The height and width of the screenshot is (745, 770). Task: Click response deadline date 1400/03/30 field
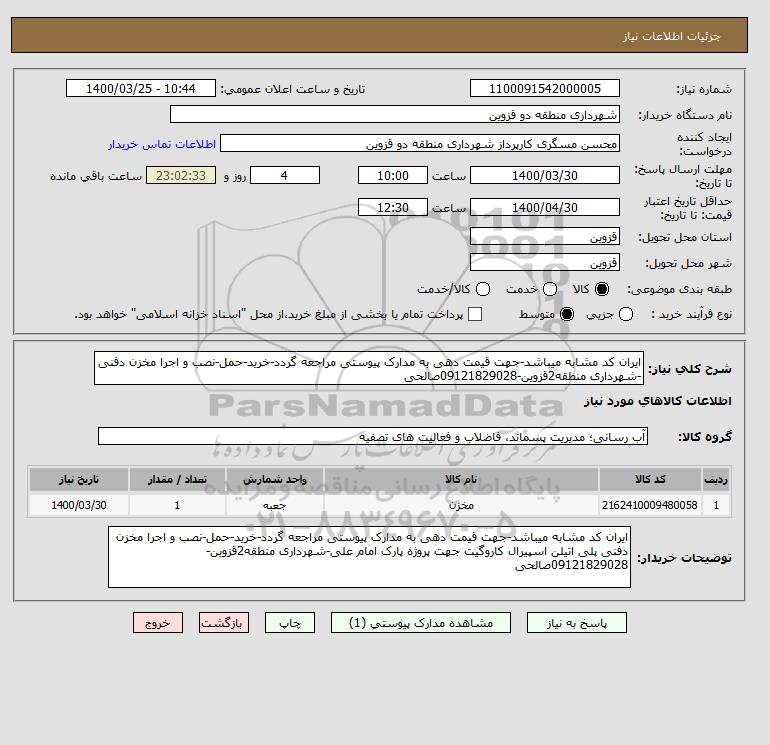pos(545,175)
